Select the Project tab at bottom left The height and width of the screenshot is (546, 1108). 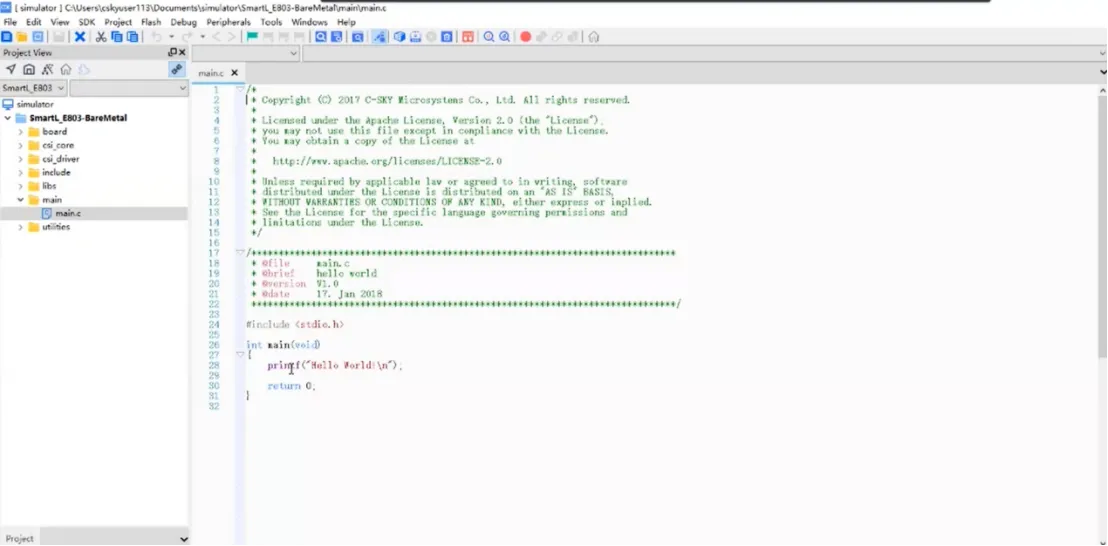point(20,538)
